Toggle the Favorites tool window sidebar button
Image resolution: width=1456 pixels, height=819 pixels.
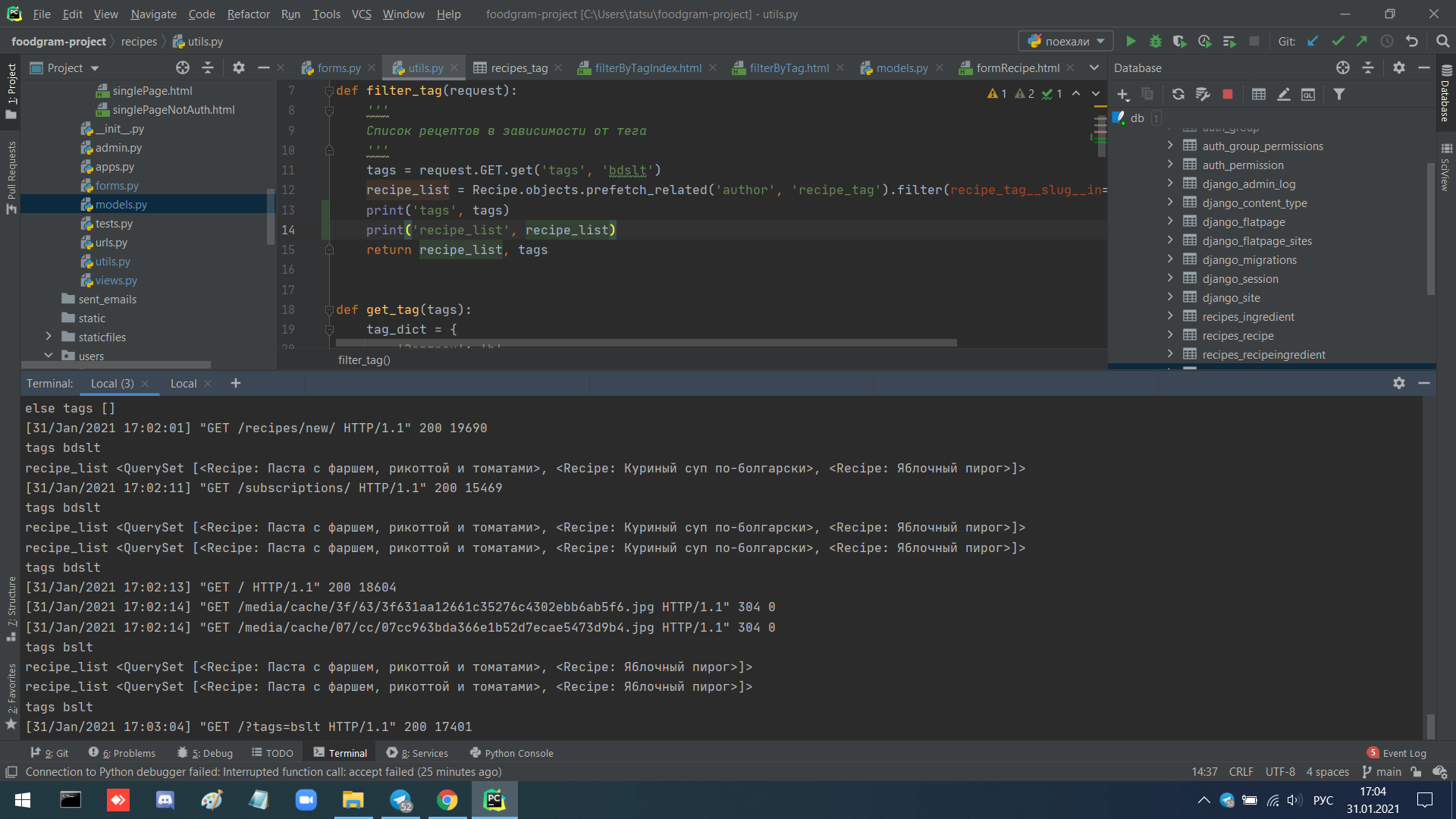click(11, 694)
